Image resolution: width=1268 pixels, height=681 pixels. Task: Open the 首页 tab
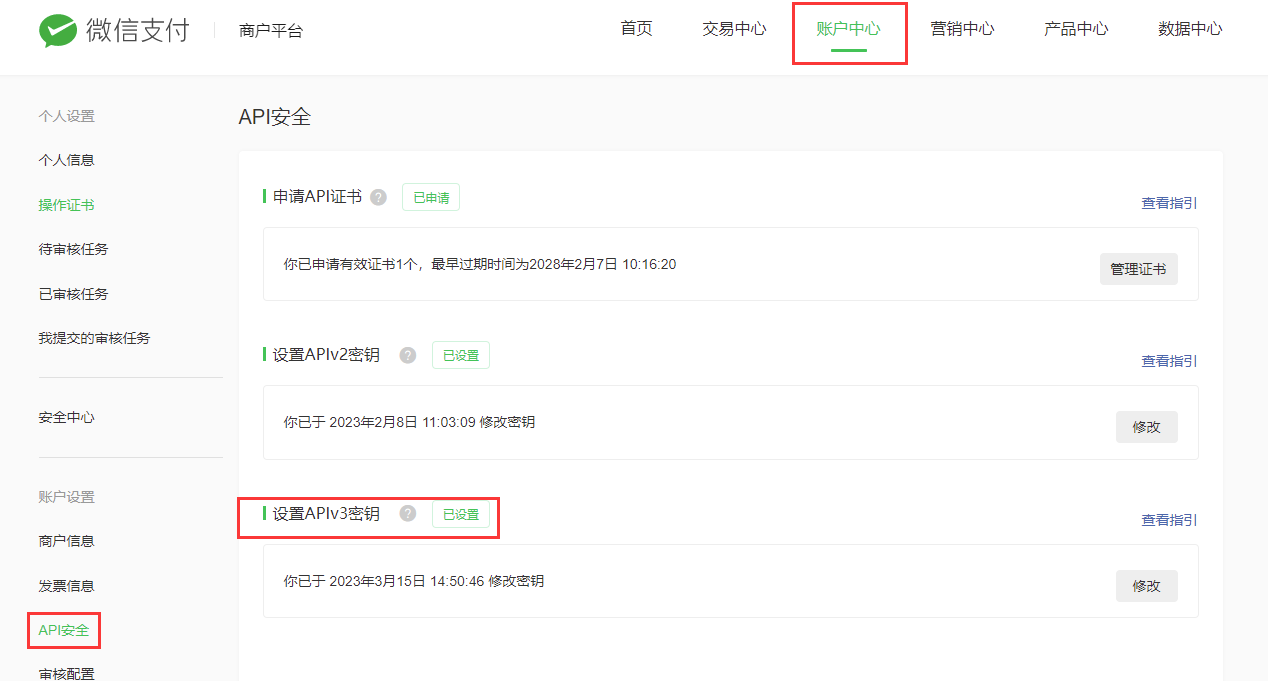point(636,29)
